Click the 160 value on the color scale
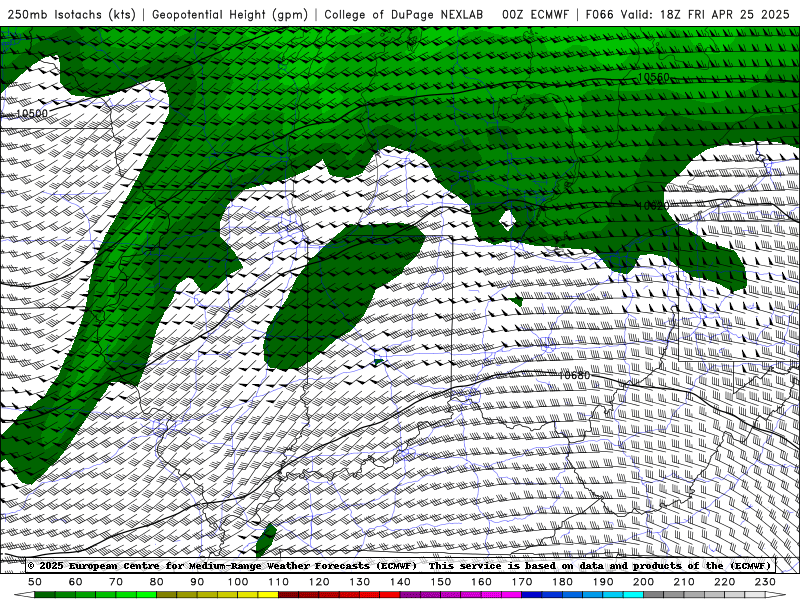Viewport: 800px width, 600px height. [x=481, y=582]
